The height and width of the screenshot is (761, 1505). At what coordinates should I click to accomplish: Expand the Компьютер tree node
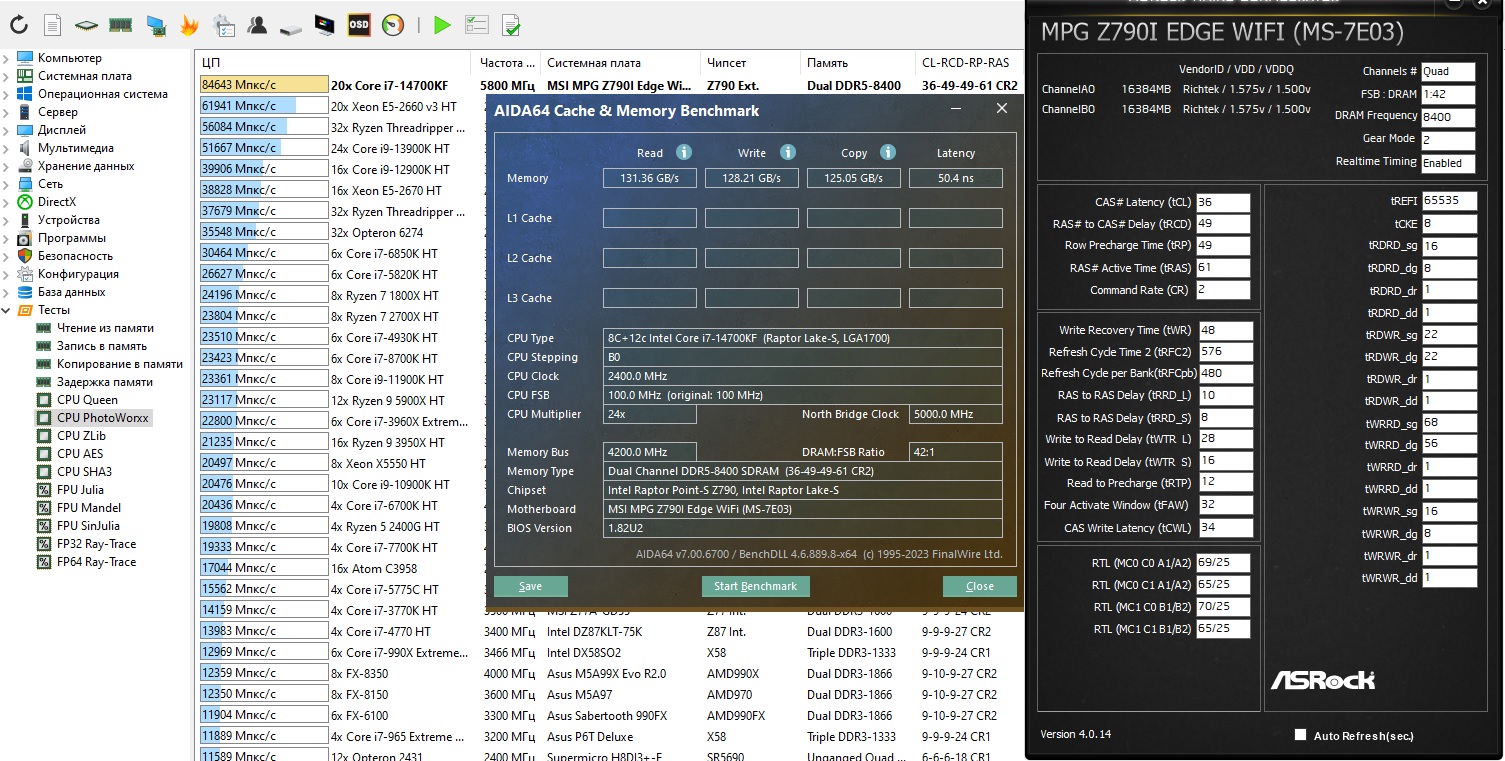7,58
